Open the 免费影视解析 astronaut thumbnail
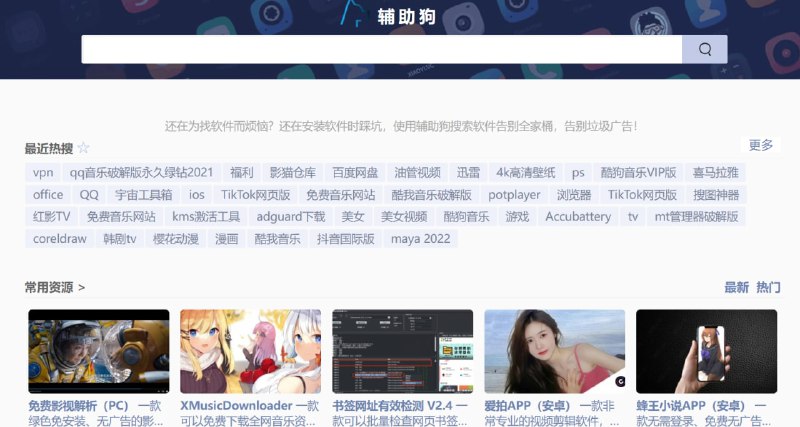This screenshot has width=800, height=427. [x=99, y=351]
